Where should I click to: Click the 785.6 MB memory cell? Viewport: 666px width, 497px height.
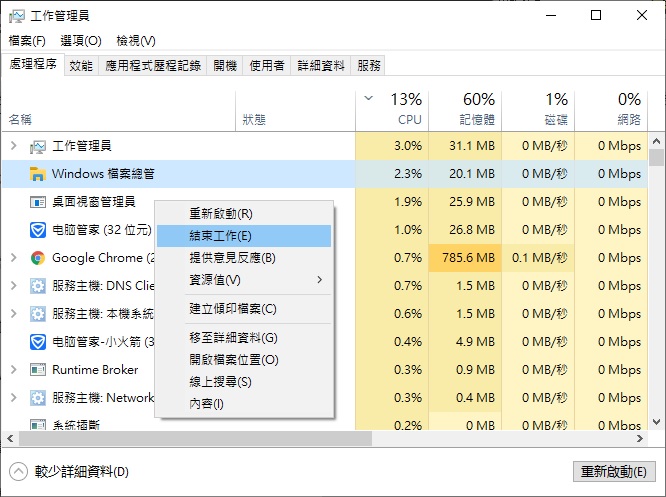coord(465,258)
